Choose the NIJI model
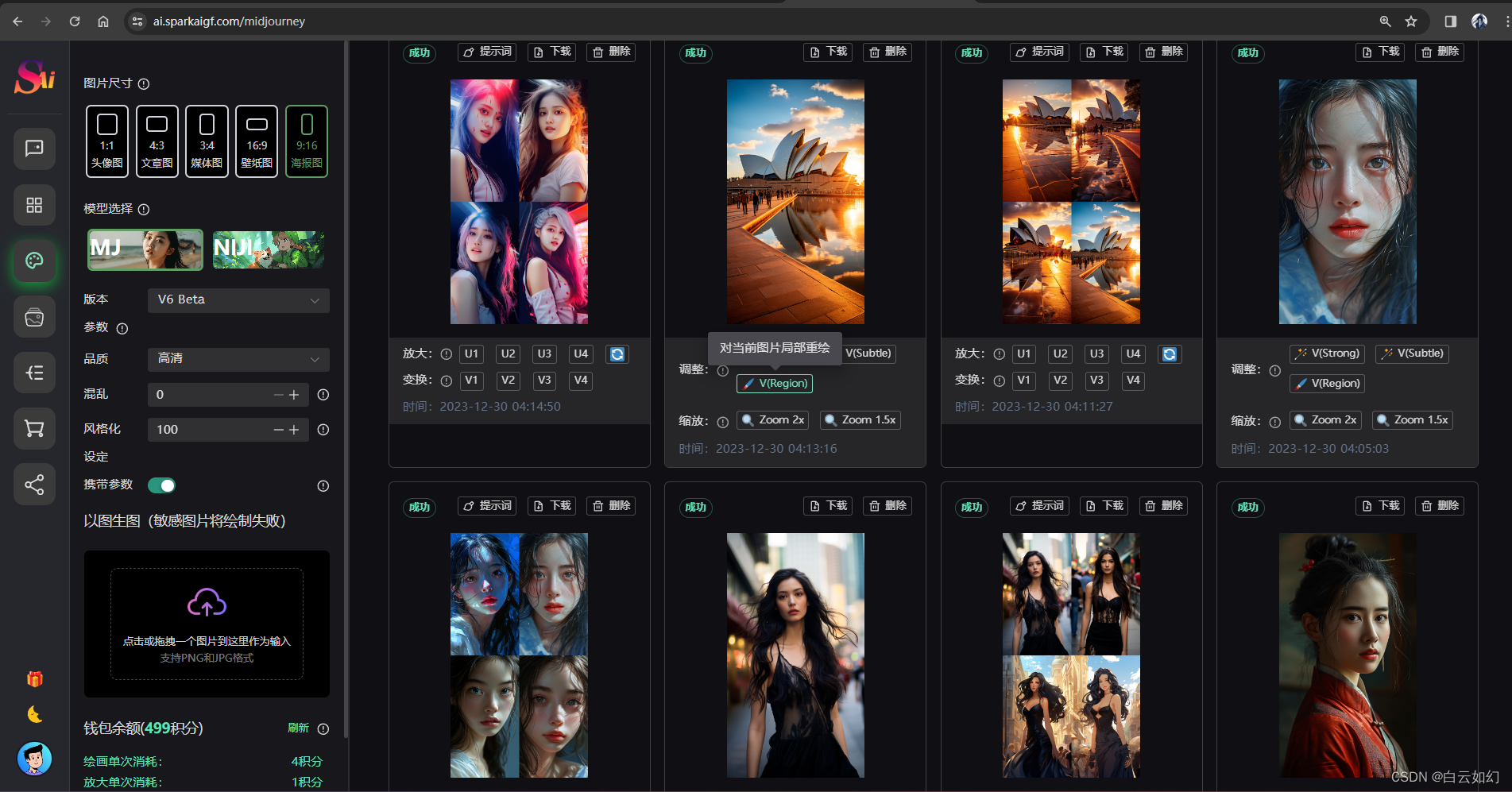The image size is (1512, 792). (x=269, y=249)
